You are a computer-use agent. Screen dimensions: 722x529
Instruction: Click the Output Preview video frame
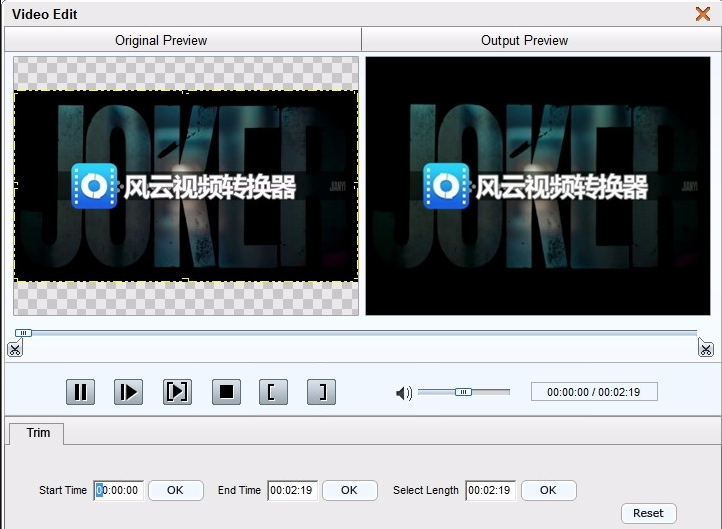pyautogui.click(x=538, y=186)
